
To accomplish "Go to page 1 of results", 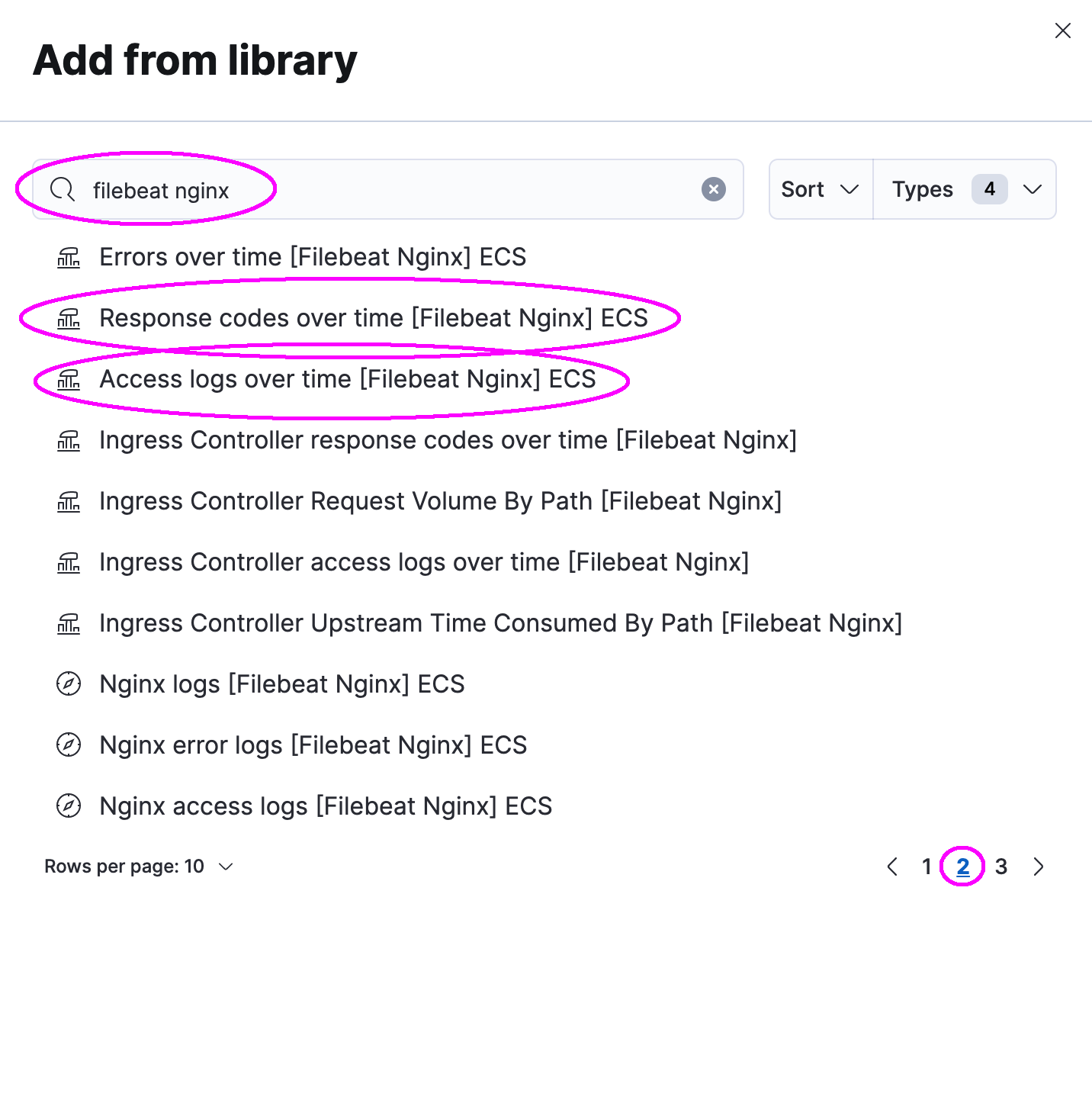I will pyautogui.click(x=927, y=867).
